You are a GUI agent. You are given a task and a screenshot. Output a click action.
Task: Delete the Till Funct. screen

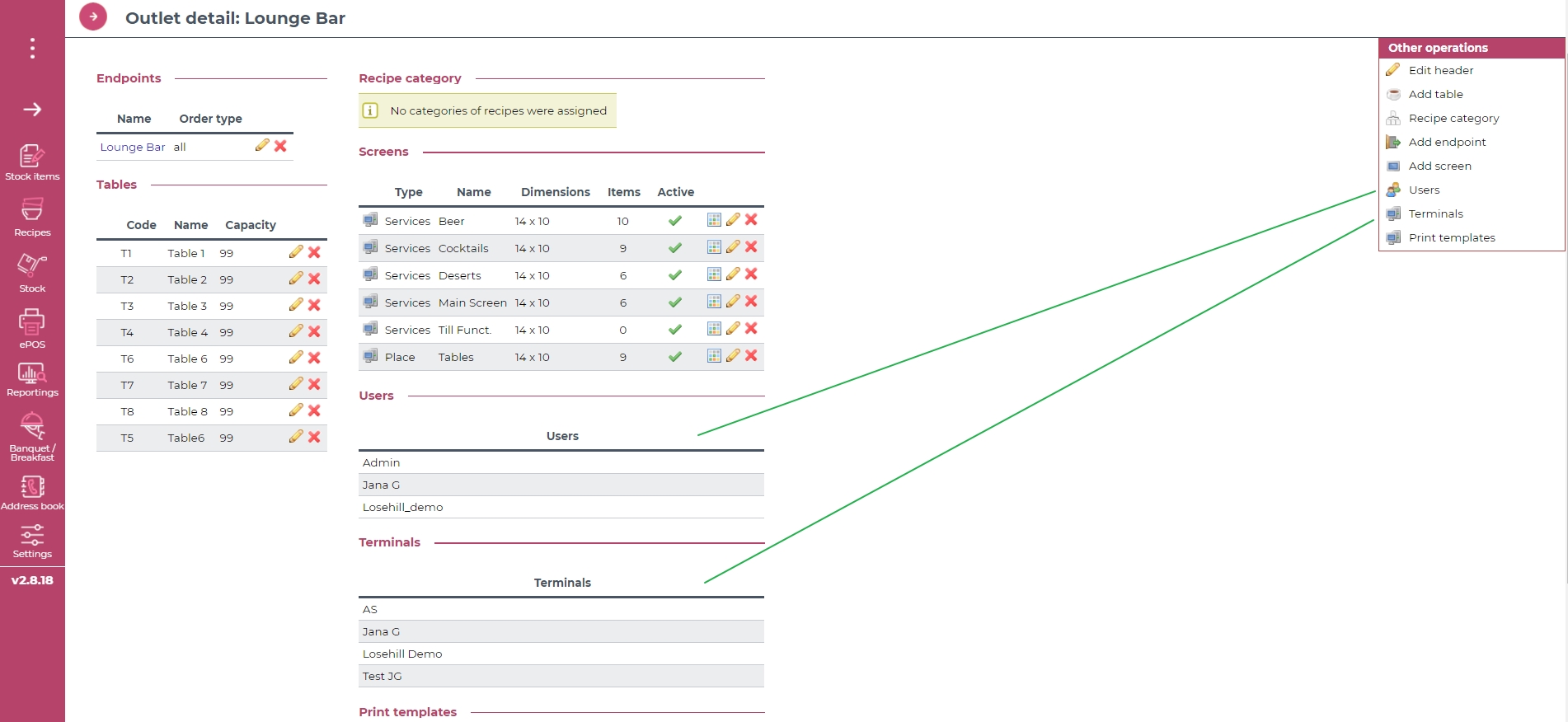[x=751, y=328]
